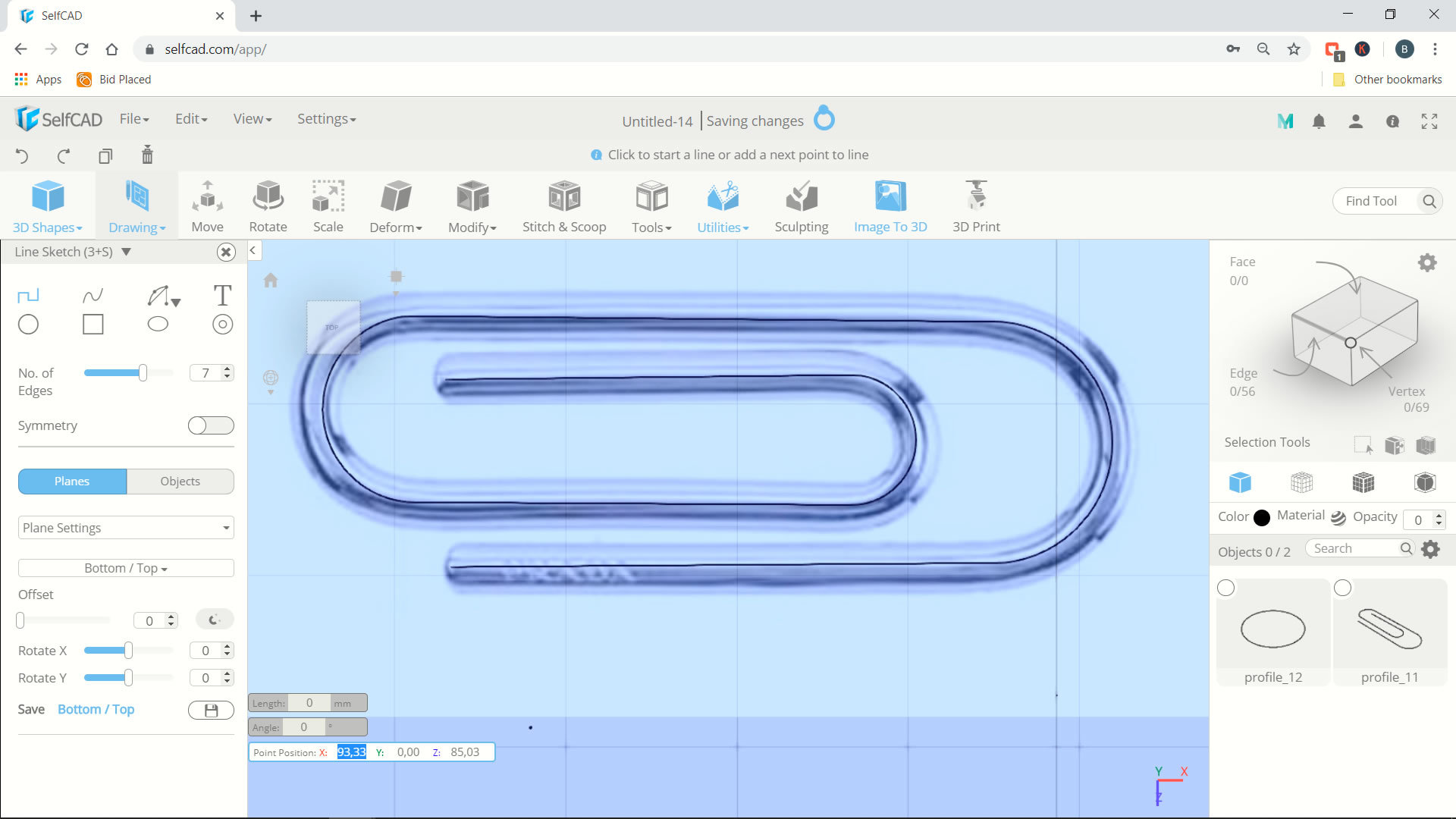Select the Image To 3D tool
1456x819 pixels.
891,205
